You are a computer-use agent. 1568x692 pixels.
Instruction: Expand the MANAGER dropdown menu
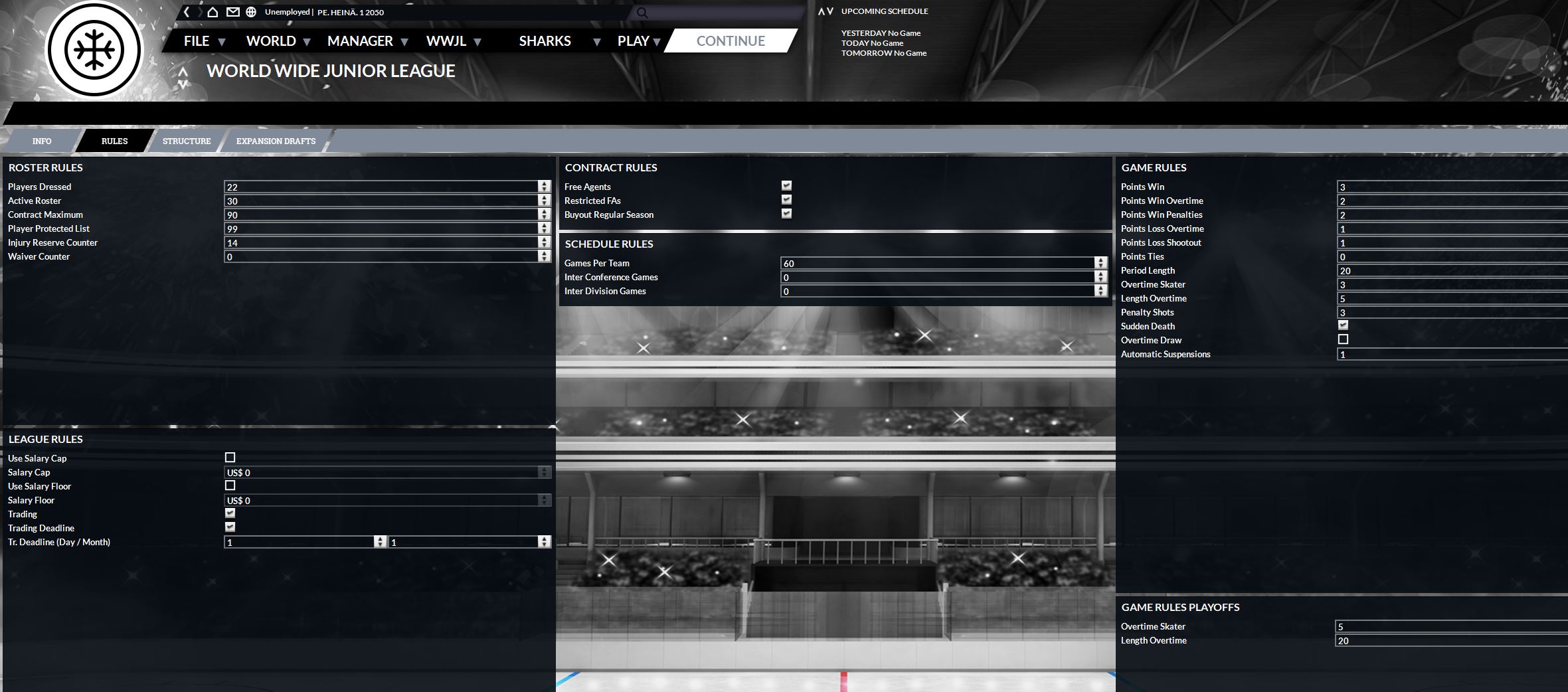click(x=367, y=41)
